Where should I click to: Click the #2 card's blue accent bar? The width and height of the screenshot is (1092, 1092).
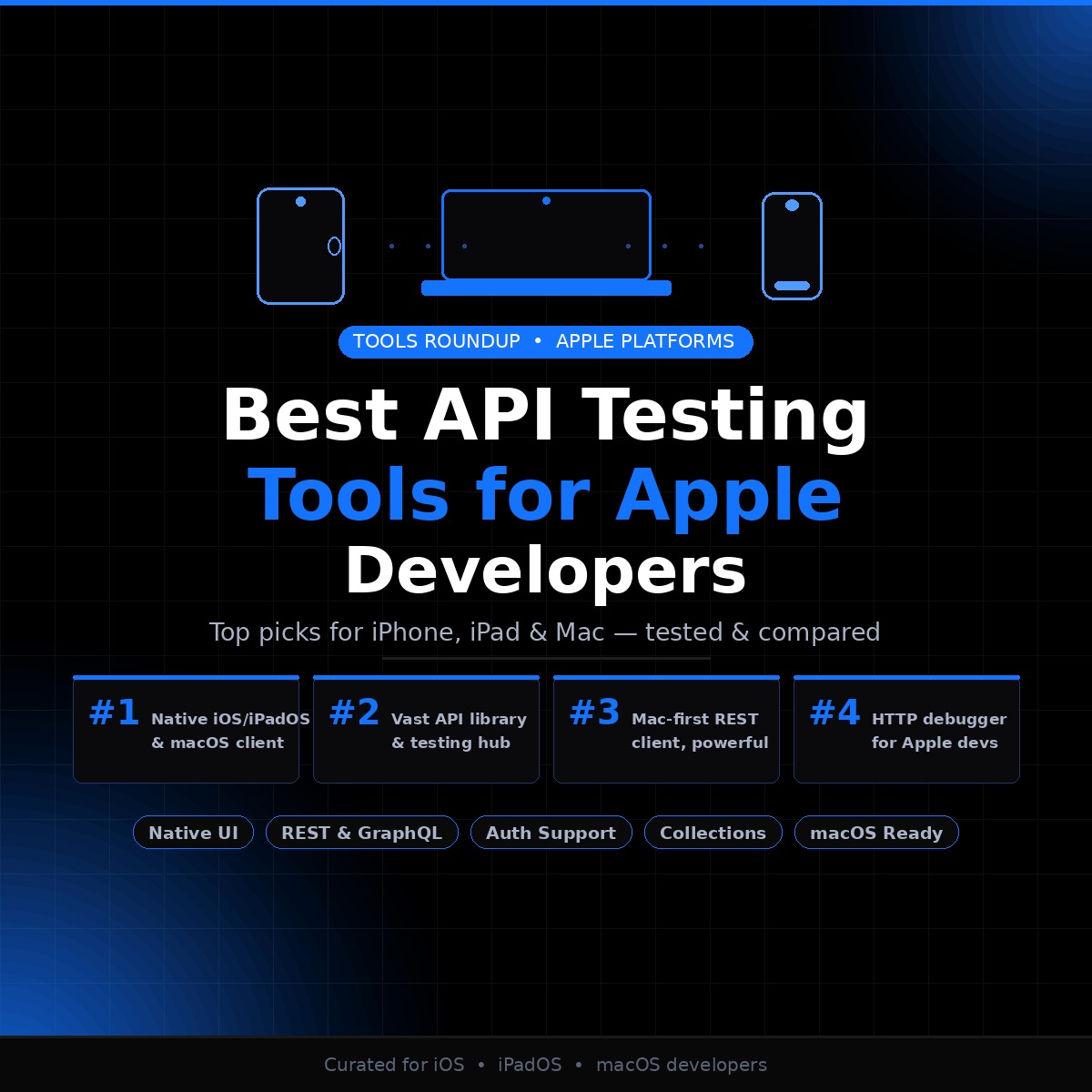pos(426,677)
